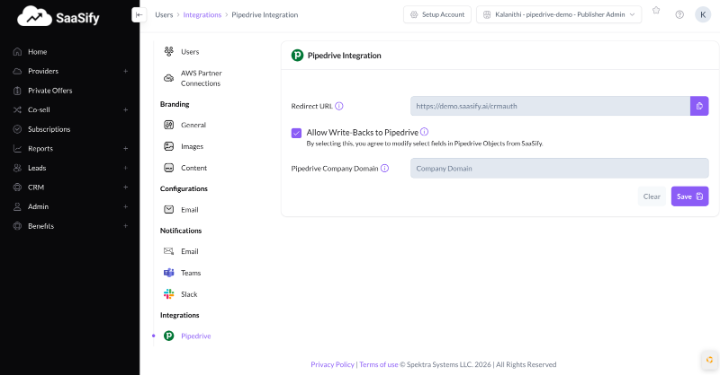720x375 pixels.
Task: Expand the Reports menu plus
Action: point(125,149)
